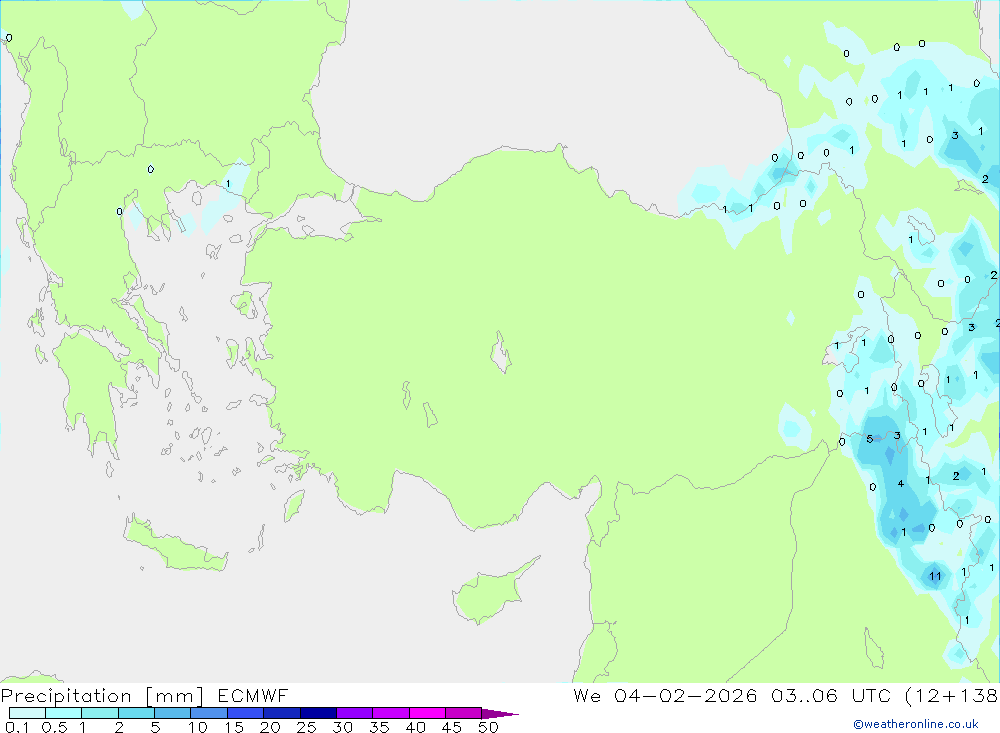
Task: Click the 0.1–0.5 mm legend color swatch
Action: [x=27, y=713]
